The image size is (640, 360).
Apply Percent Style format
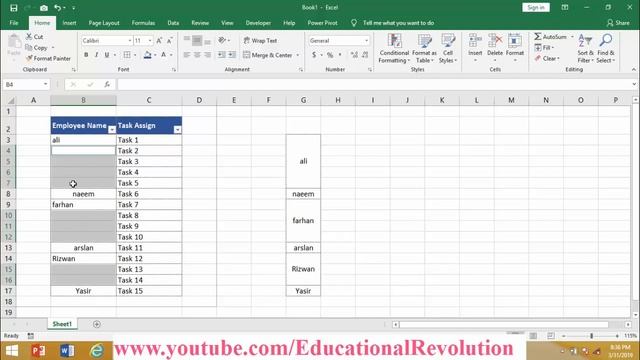pyautogui.click(x=330, y=55)
